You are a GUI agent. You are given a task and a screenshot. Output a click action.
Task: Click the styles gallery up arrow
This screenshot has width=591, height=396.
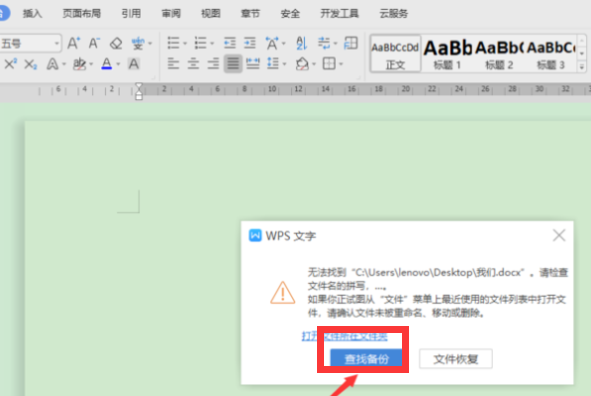point(582,40)
